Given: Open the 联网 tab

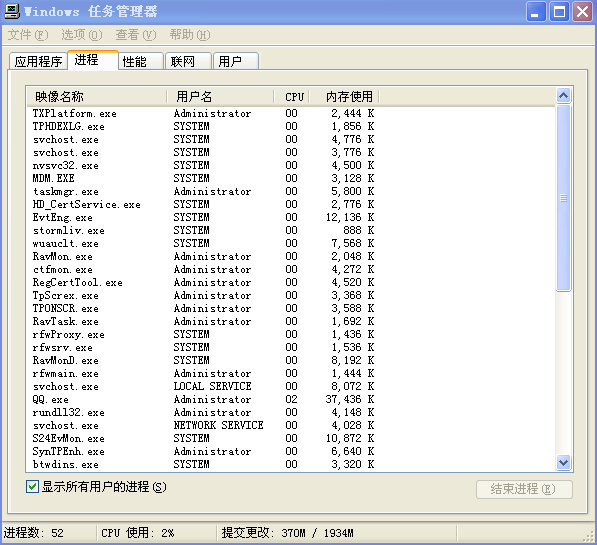Looking at the screenshot, I should (188, 61).
